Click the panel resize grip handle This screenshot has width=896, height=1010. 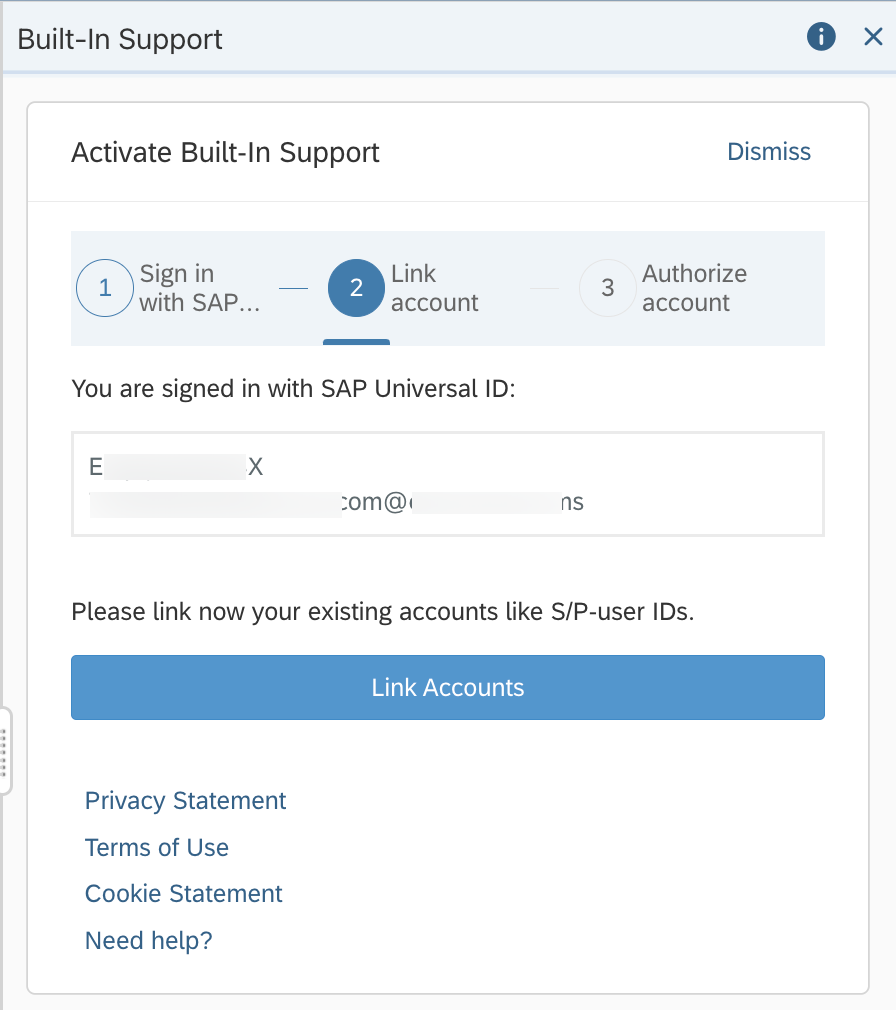tap(4, 751)
